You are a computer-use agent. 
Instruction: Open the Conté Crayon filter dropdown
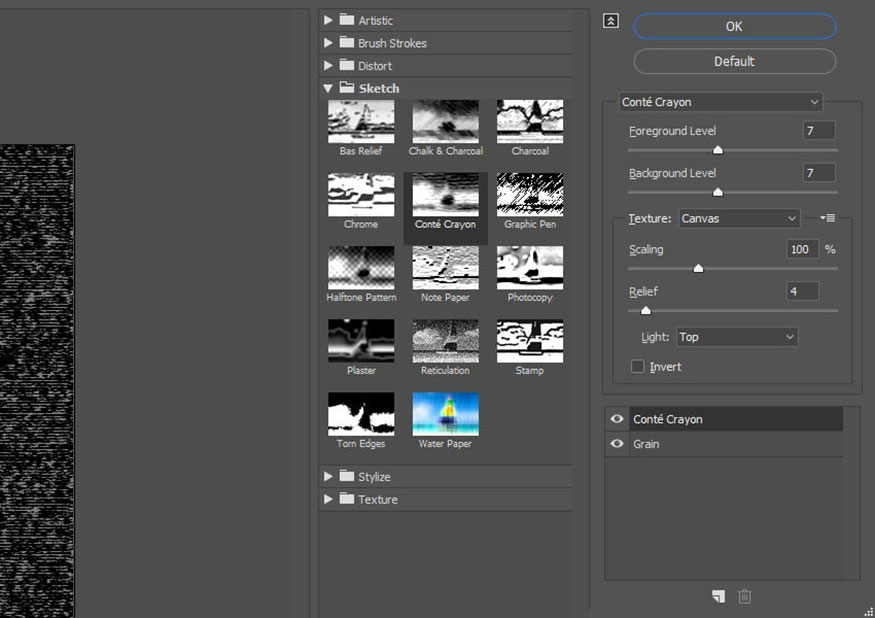point(720,102)
